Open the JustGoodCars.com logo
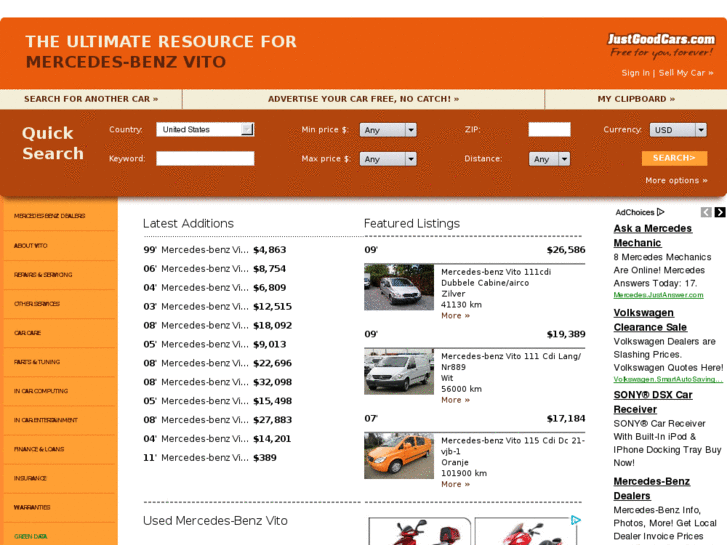727x545 pixels. tap(661, 45)
